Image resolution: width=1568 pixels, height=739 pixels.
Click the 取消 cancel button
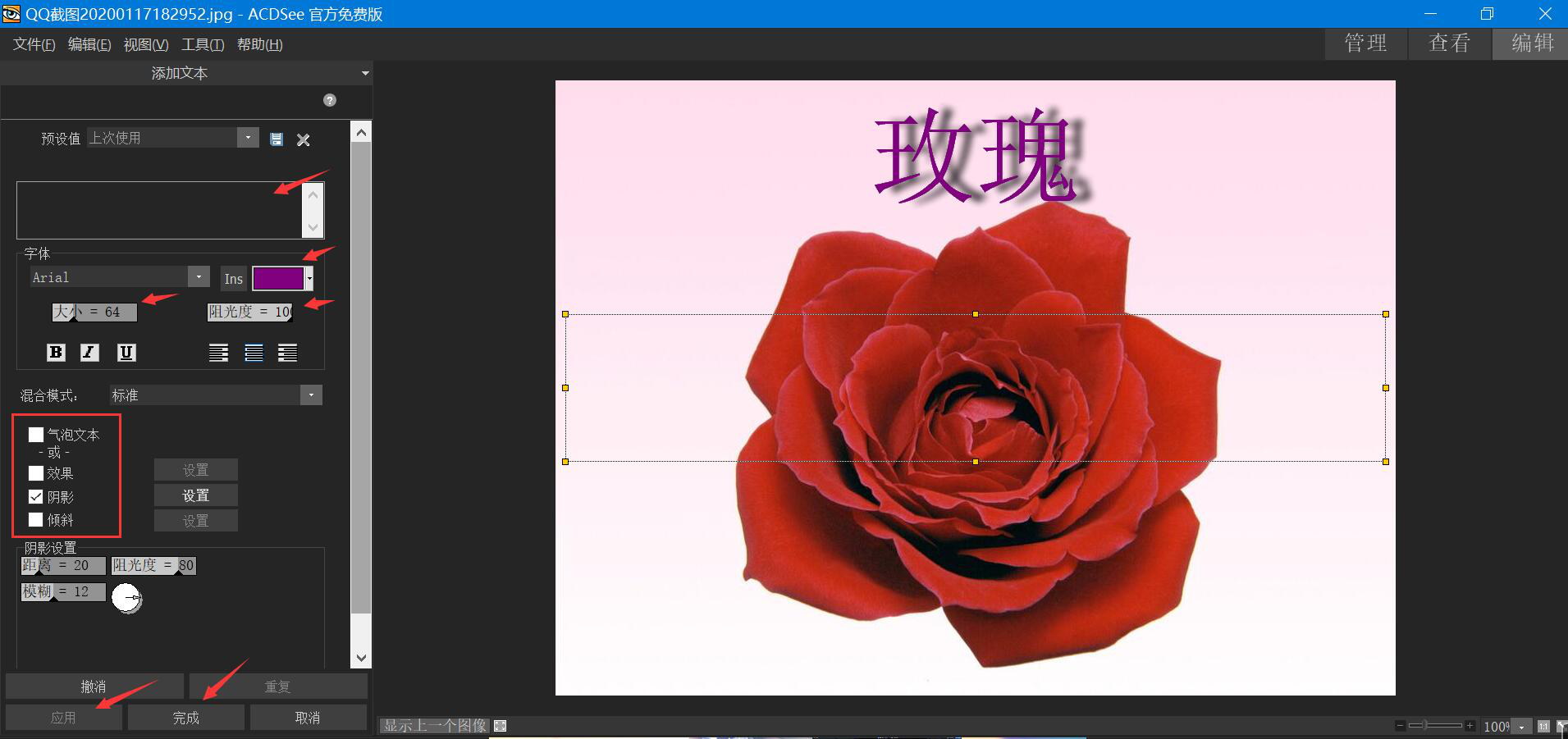coord(308,718)
